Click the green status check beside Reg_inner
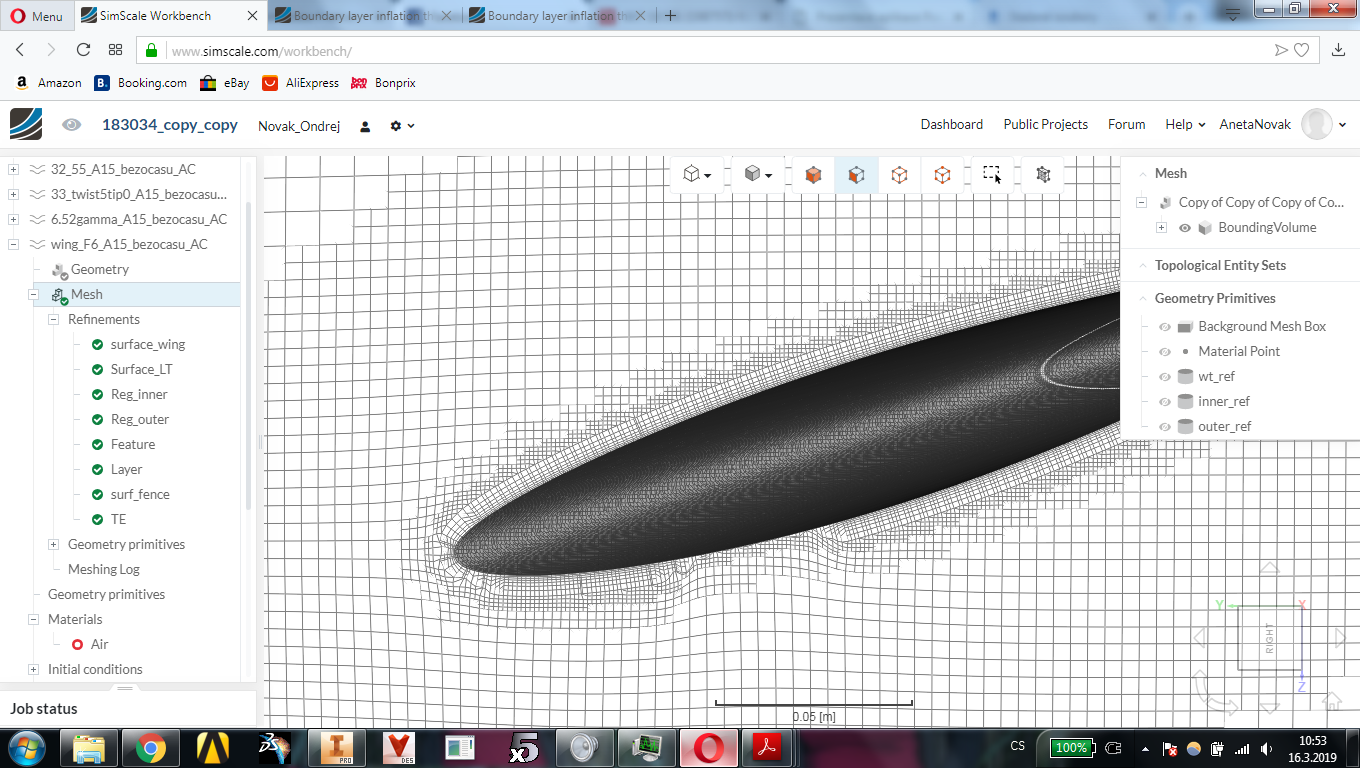Image resolution: width=1360 pixels, height=768 pixels. [97, 394]
